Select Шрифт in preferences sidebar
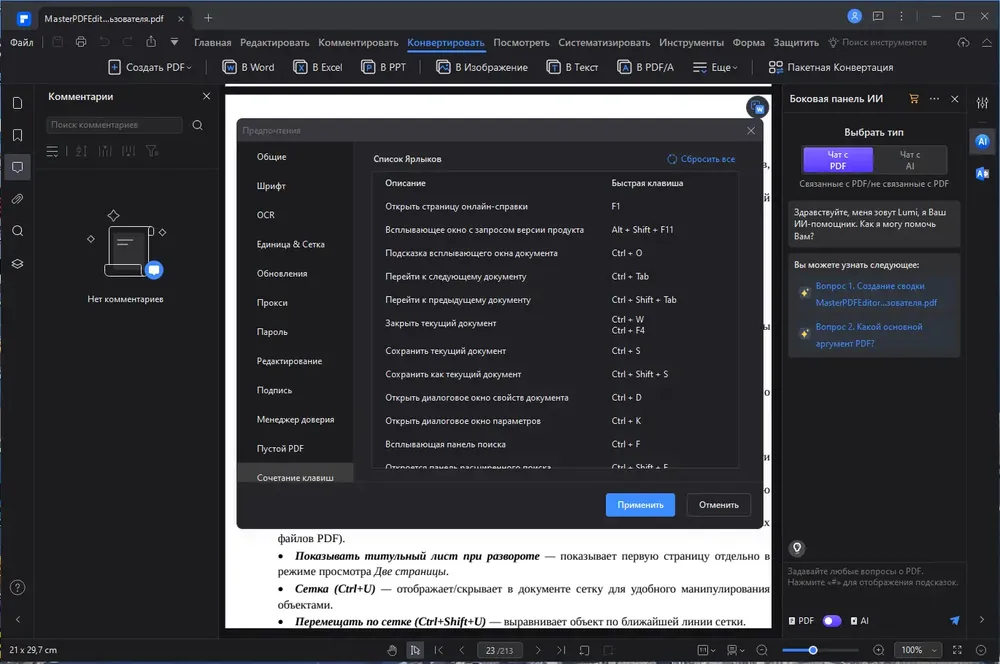The height and width of the screenshot is (664, 1000). pos(271,186)
